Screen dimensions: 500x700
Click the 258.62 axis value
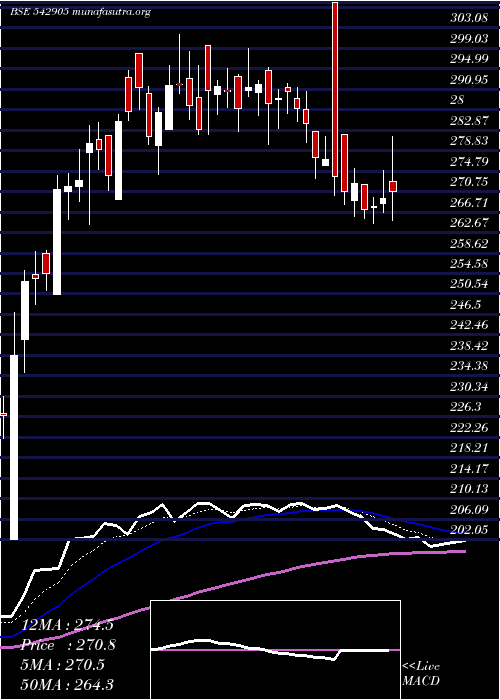[x=469, y=244]
